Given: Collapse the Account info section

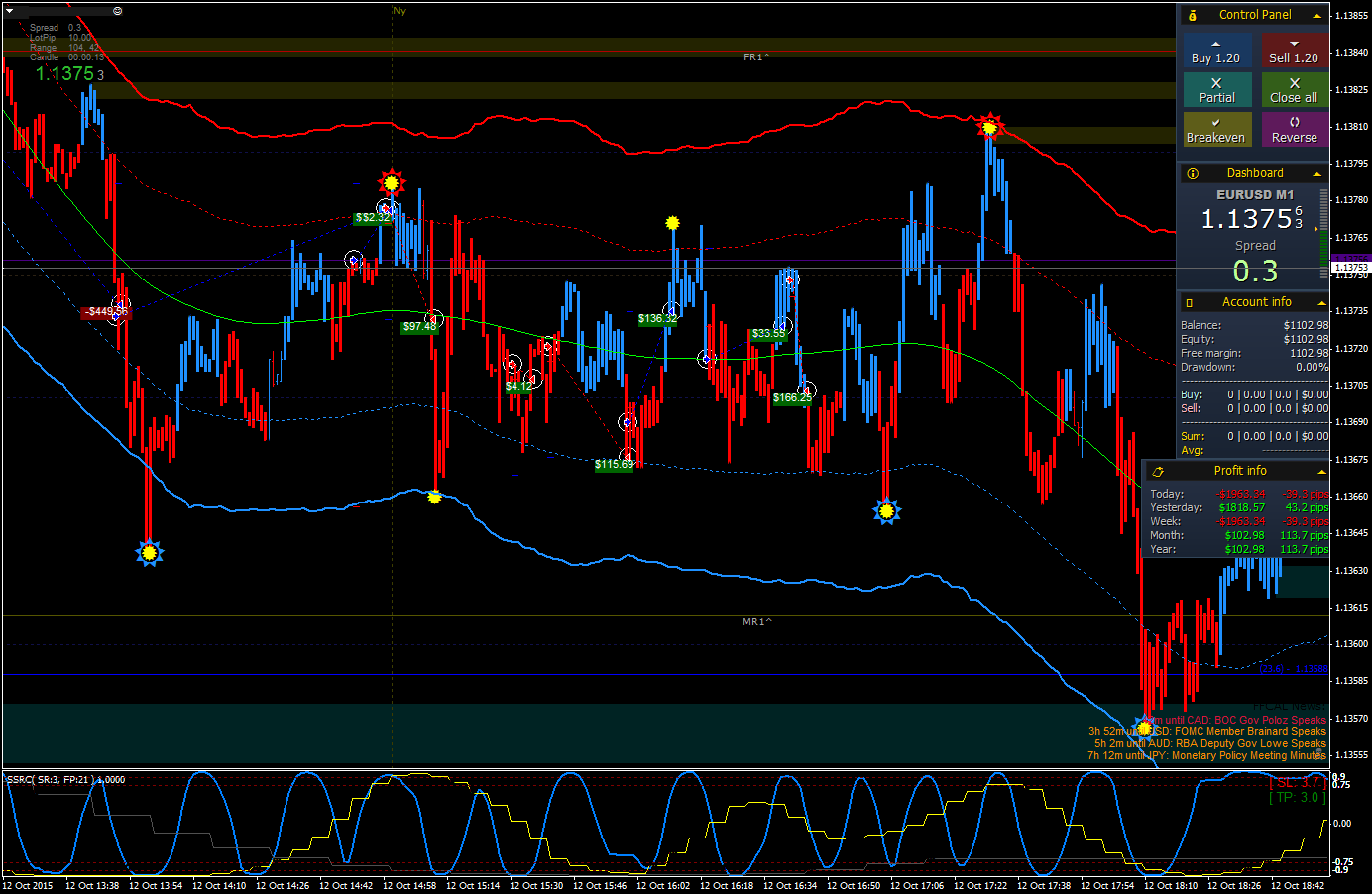Looking at the screenshot, I should 1320,302.
